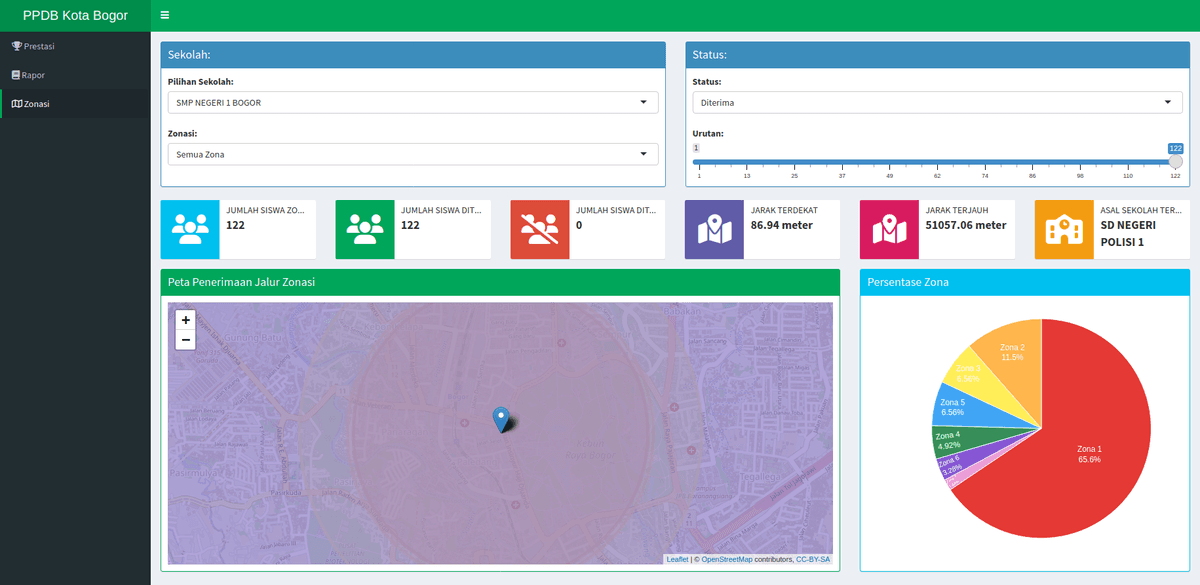Zoom out the map with minus button

point(185,340)
